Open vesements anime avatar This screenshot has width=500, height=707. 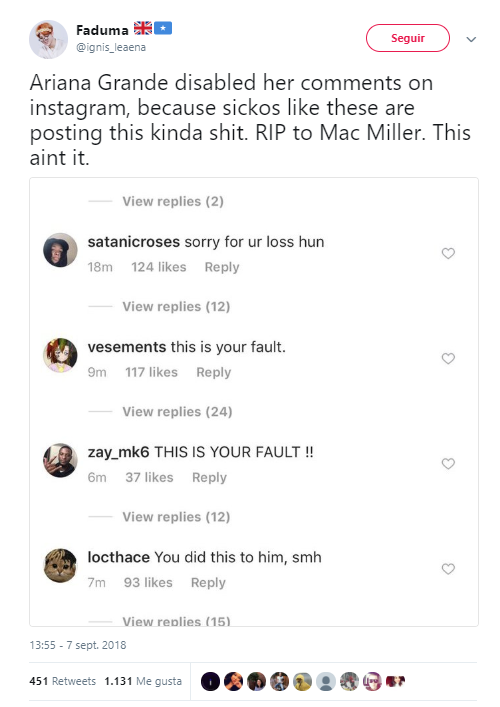60,355
